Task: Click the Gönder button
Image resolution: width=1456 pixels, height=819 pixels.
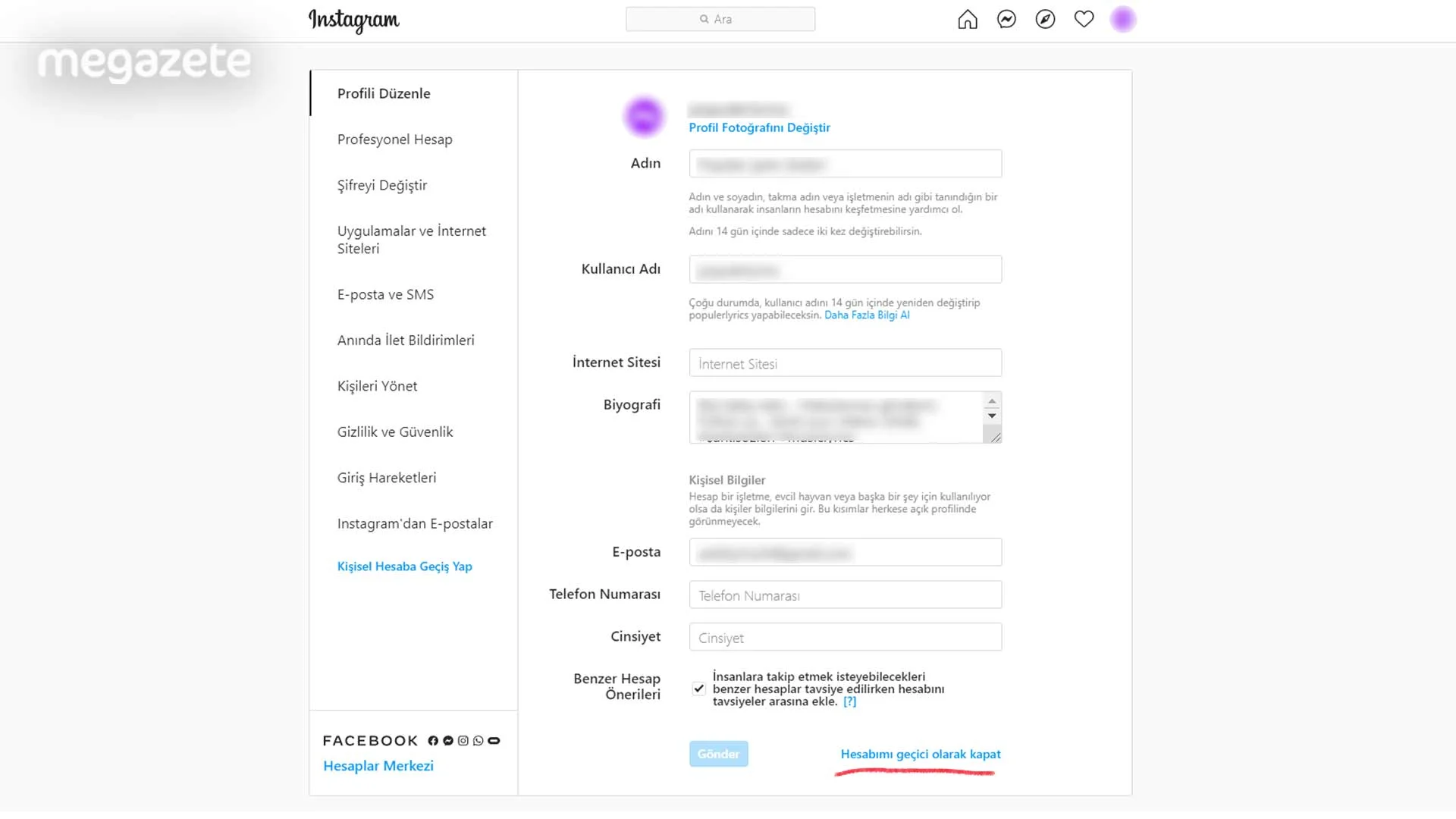Action: pos(718,754)
